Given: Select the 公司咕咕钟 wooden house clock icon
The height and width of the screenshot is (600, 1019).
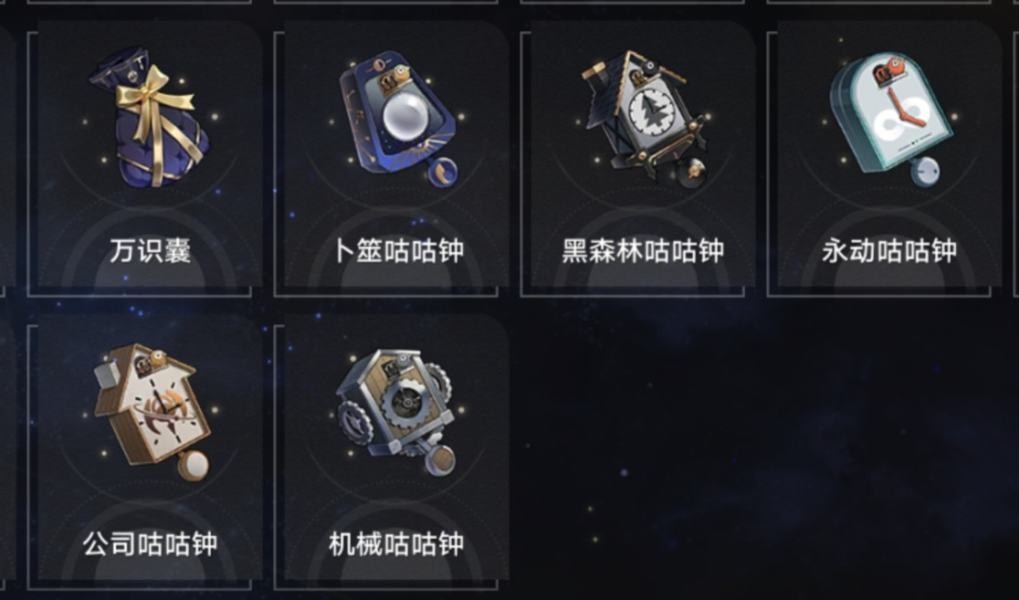Looking at the screenshot, I should pyautogui.click(x=152, y=412).
